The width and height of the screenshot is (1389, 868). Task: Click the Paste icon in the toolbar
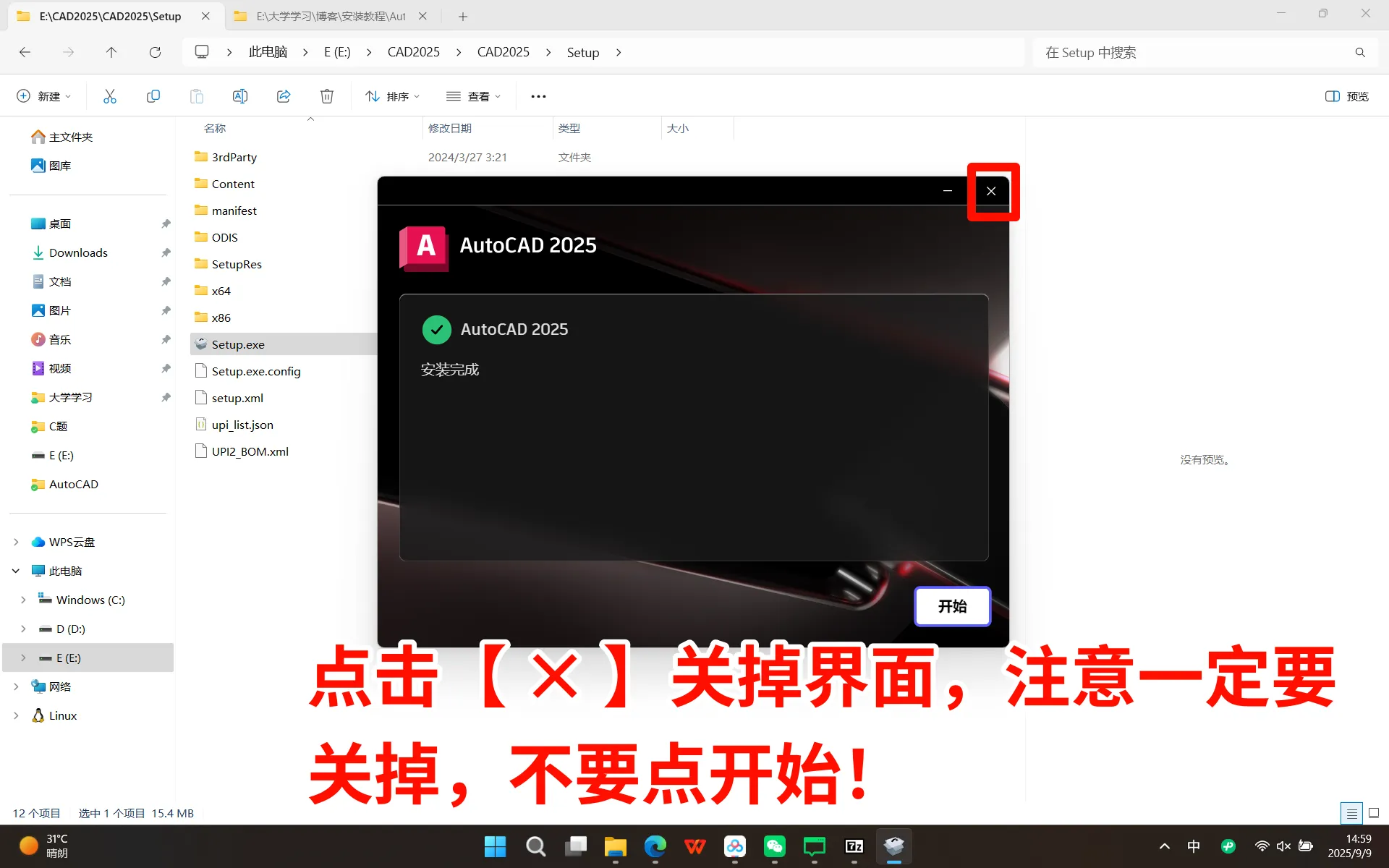(x=196, y=95)
